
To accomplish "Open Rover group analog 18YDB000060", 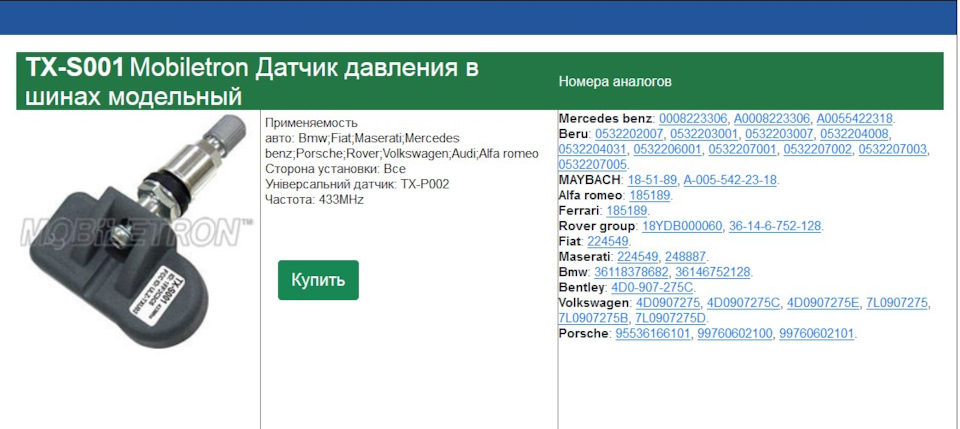I will point(682,226).
